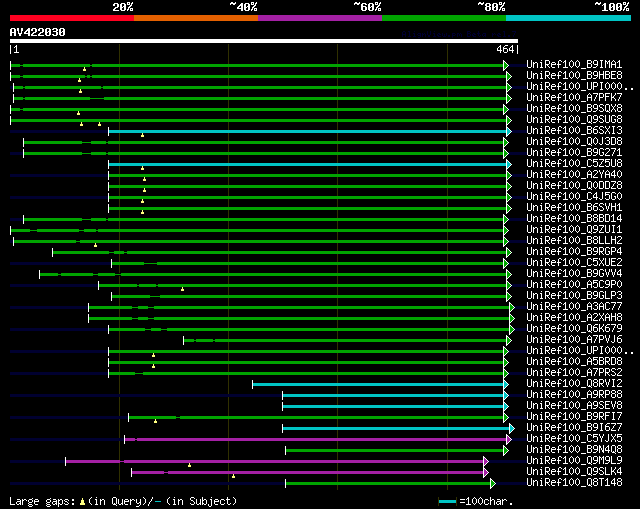The width and height of the screenshot is (640, 509).
Task: Select the UniRef100_B8LLH2 label
Action: point(574,241)
